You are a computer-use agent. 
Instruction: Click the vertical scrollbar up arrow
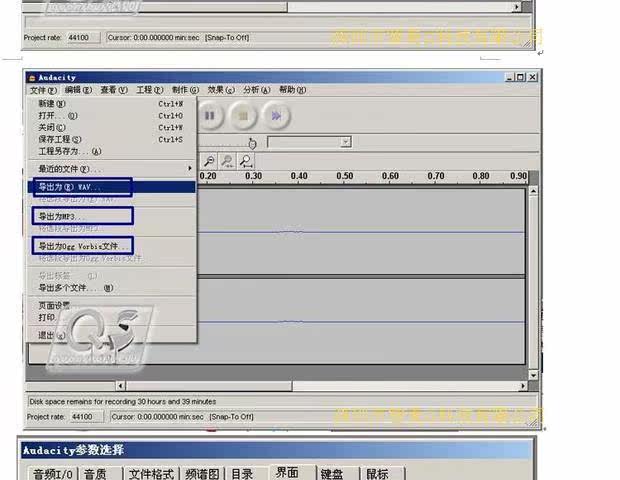click(533, 191)
